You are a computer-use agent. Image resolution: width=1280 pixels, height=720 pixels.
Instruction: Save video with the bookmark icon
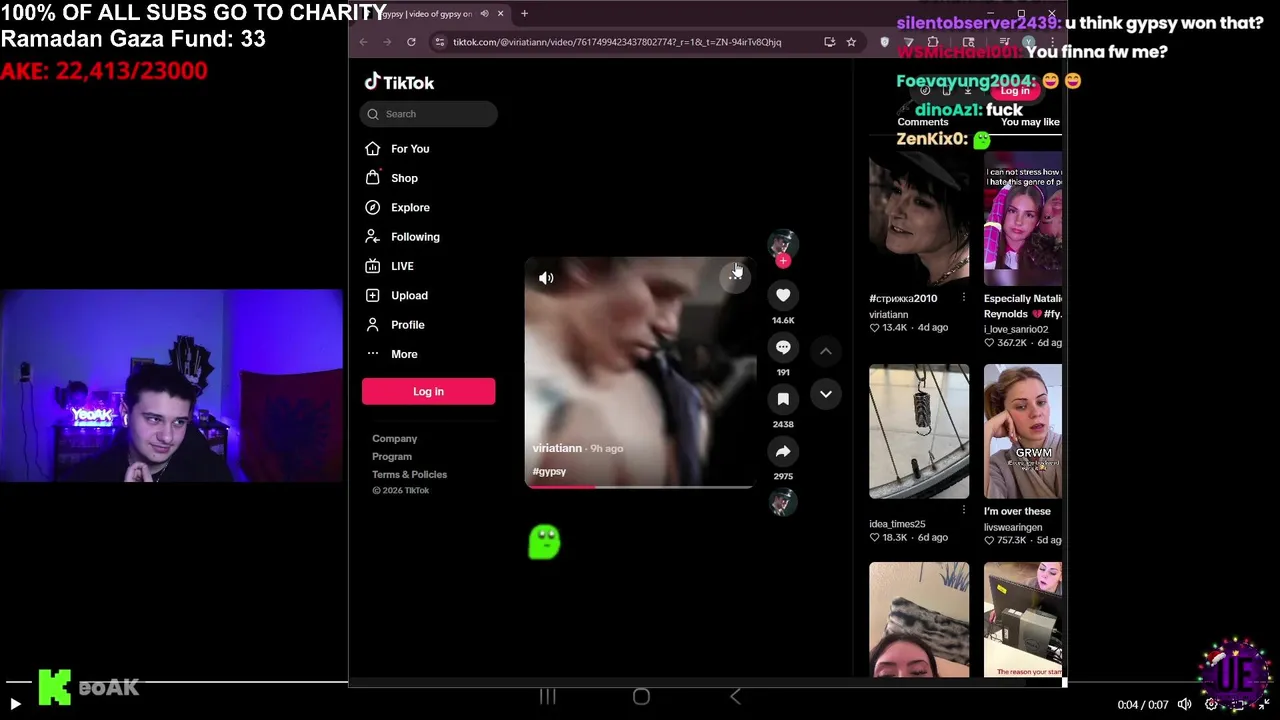click(783, 399)
